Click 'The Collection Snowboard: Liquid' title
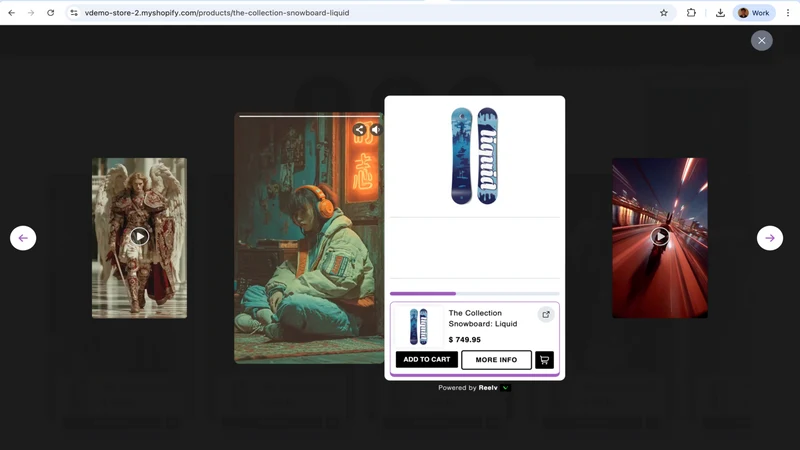This screenshot has width=800, height=450. tap(483, 318)
